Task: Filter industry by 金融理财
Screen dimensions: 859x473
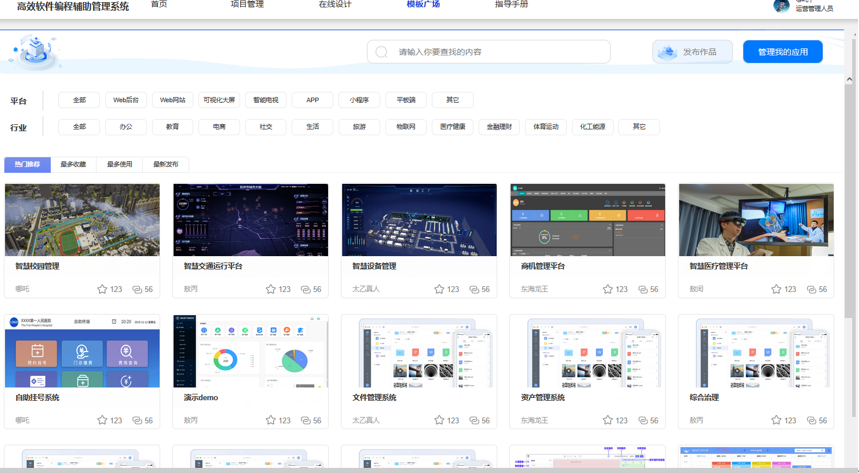Action: (499, 127)
